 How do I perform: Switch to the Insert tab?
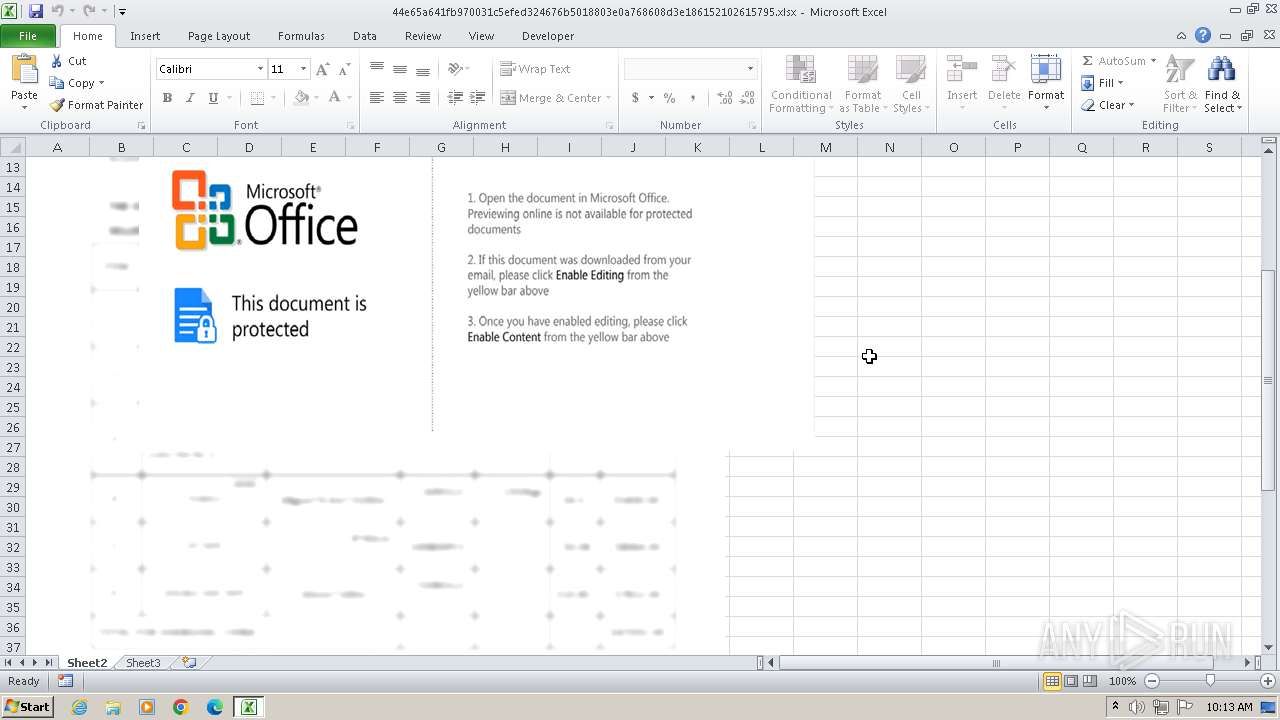(x=145, y=36)
